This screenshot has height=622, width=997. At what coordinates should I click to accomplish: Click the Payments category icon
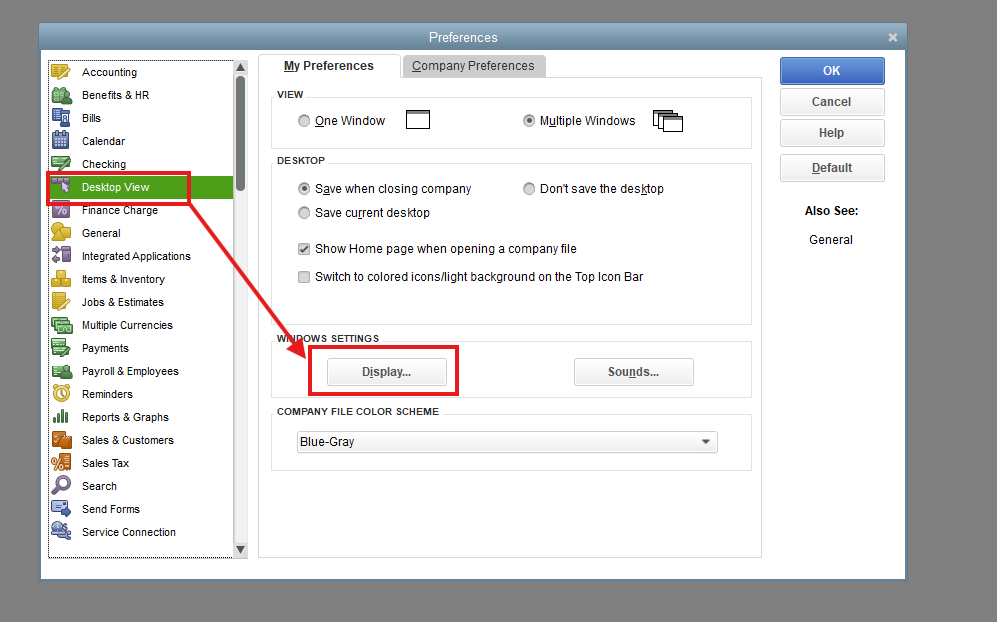tap(61, 348)
